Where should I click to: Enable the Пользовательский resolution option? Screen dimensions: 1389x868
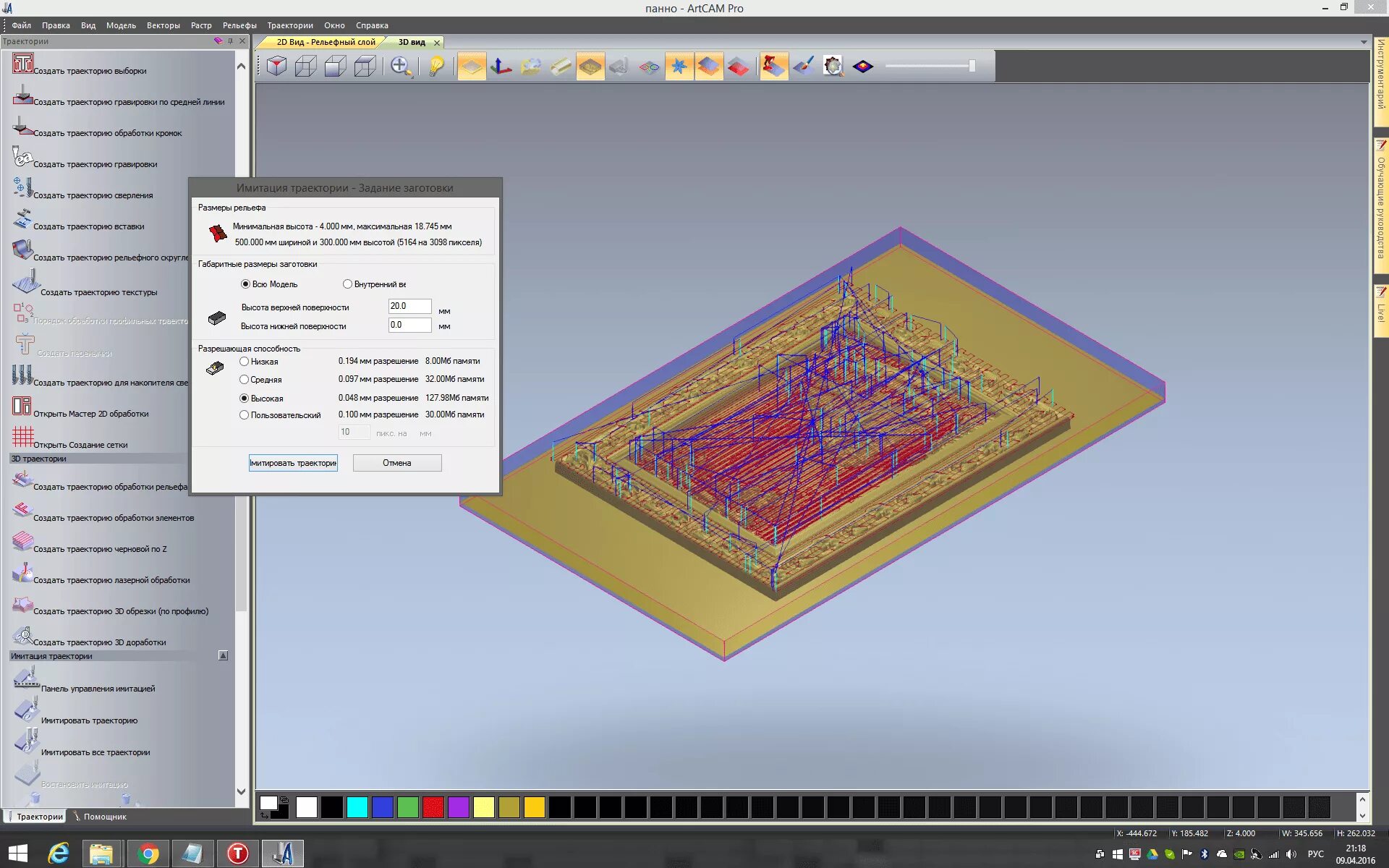tap(244, 414)
